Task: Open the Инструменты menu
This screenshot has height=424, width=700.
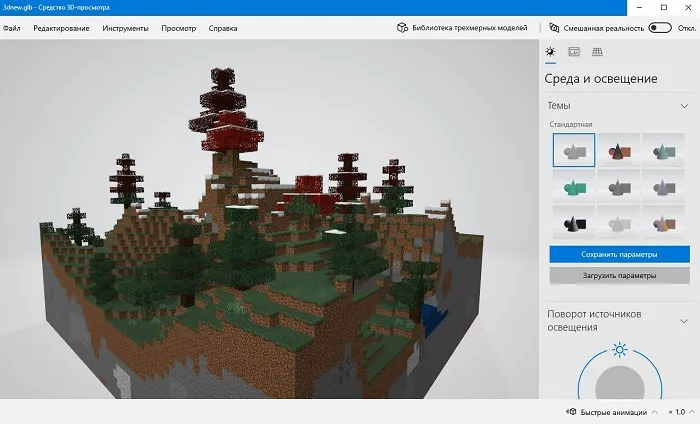Action: (x=125, y=28)
